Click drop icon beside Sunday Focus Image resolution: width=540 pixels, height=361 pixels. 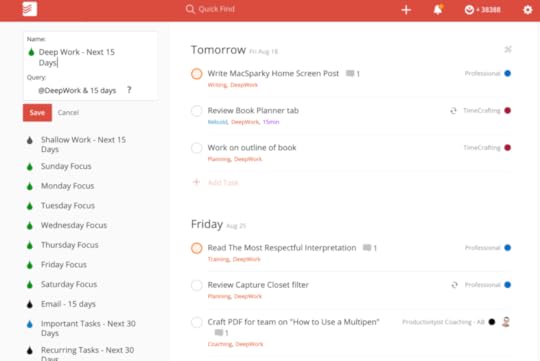pyautogui.click(x=30, y=167)
